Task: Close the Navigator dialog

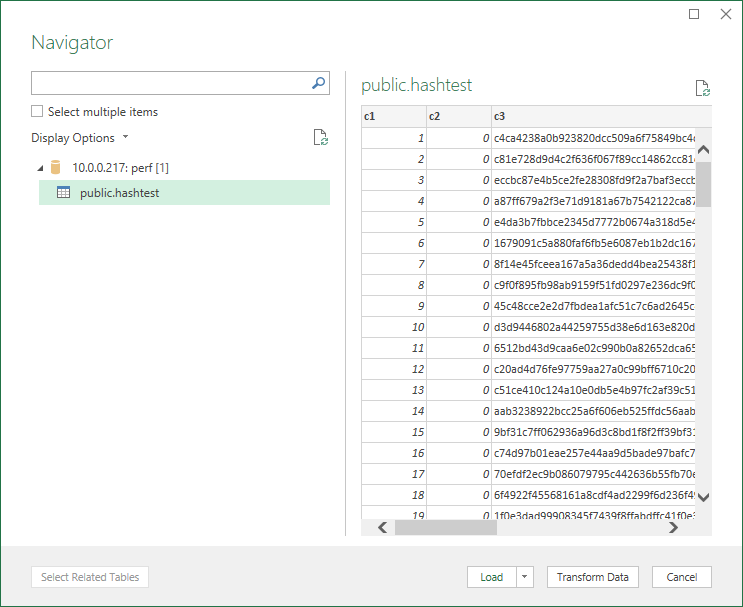Action: click(x=726, y=14)
